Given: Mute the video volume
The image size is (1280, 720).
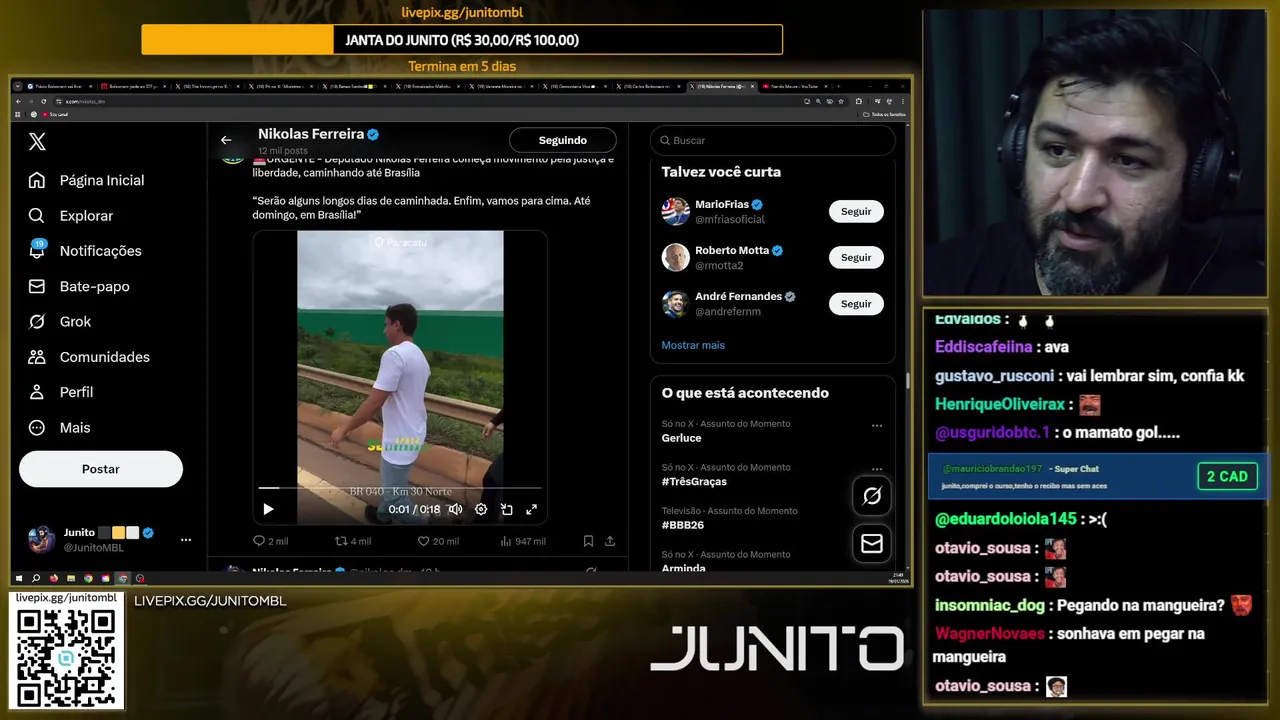Looking at the screenshot, I should pos(455,509).
